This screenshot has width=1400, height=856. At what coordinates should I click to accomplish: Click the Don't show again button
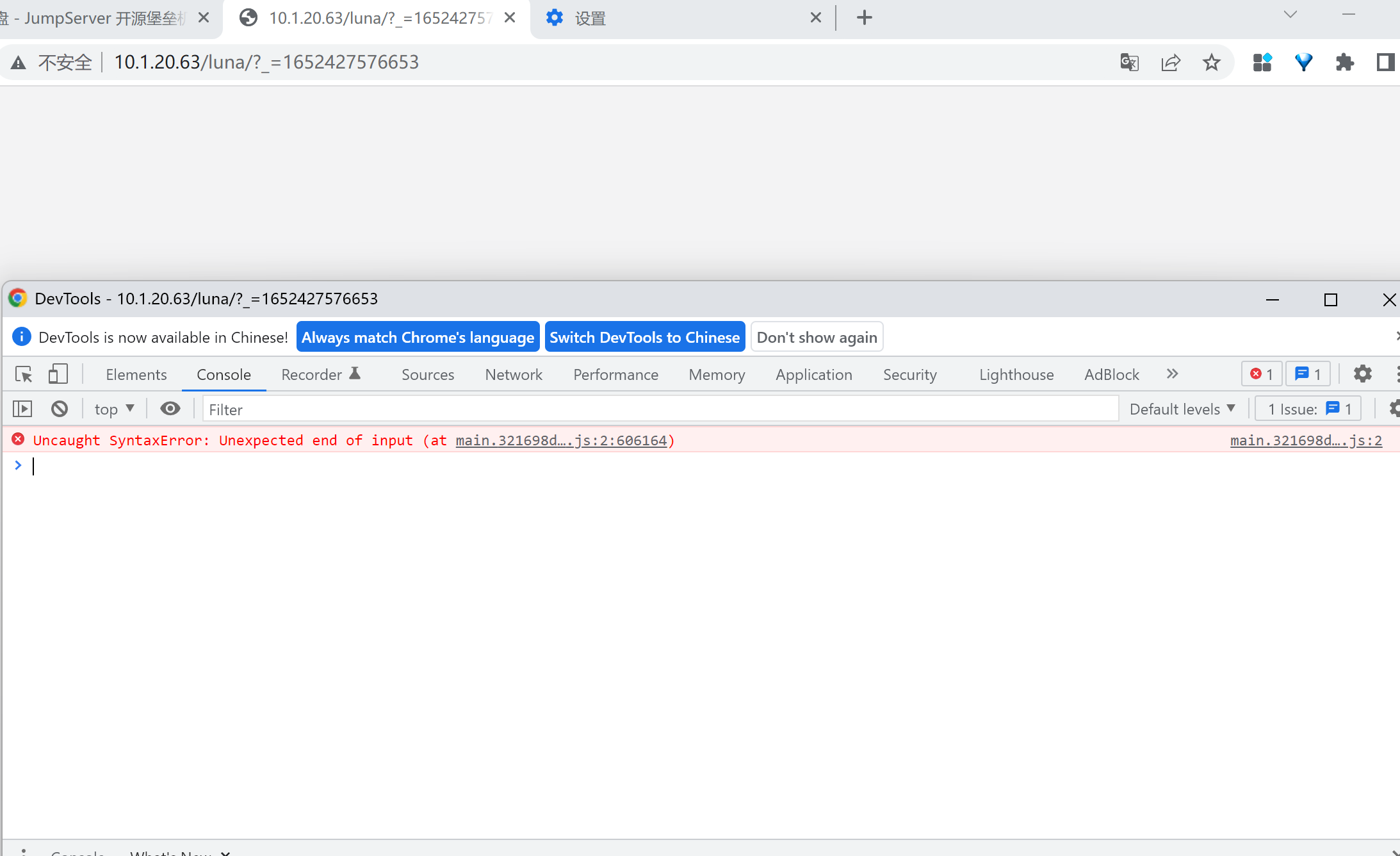(817, 336)
